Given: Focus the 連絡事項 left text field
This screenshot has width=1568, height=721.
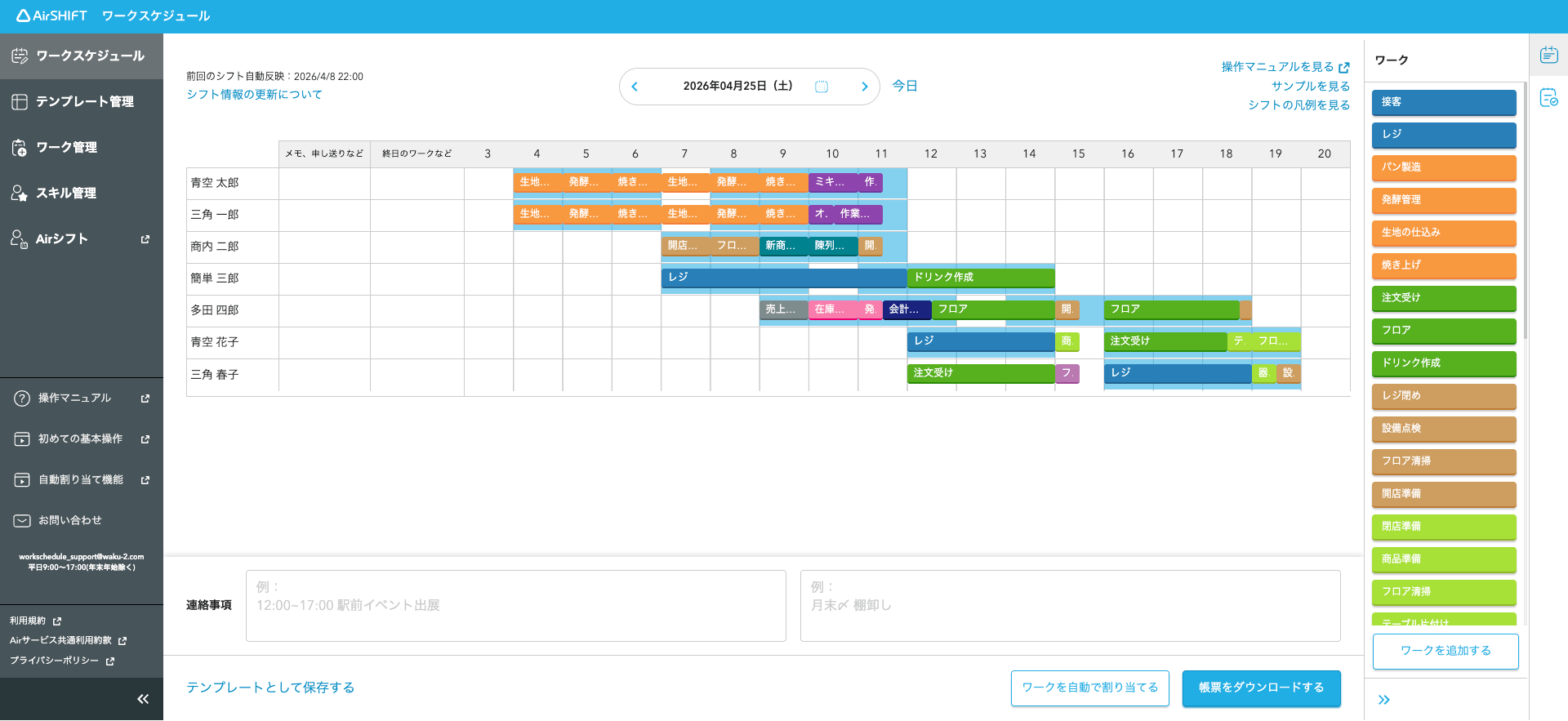Looking at the screenshot, I should pos(516,606).
